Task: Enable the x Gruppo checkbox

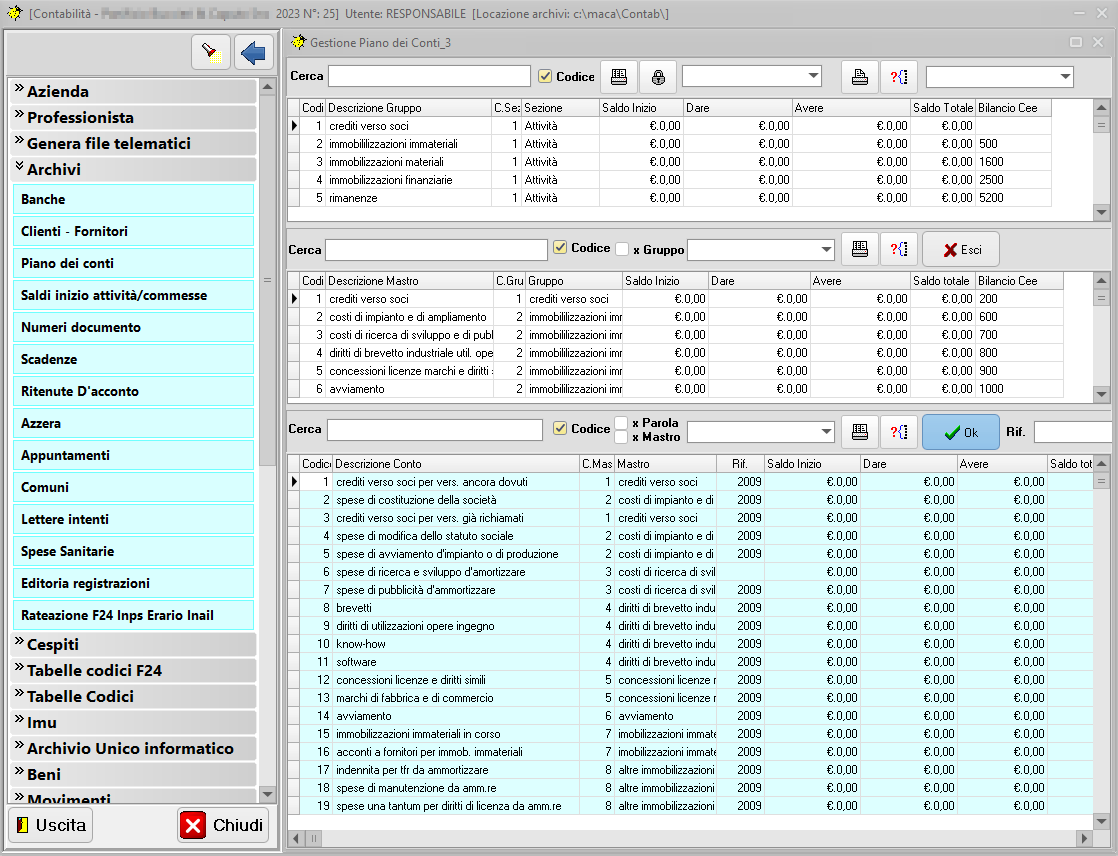Action: [622, 249]
